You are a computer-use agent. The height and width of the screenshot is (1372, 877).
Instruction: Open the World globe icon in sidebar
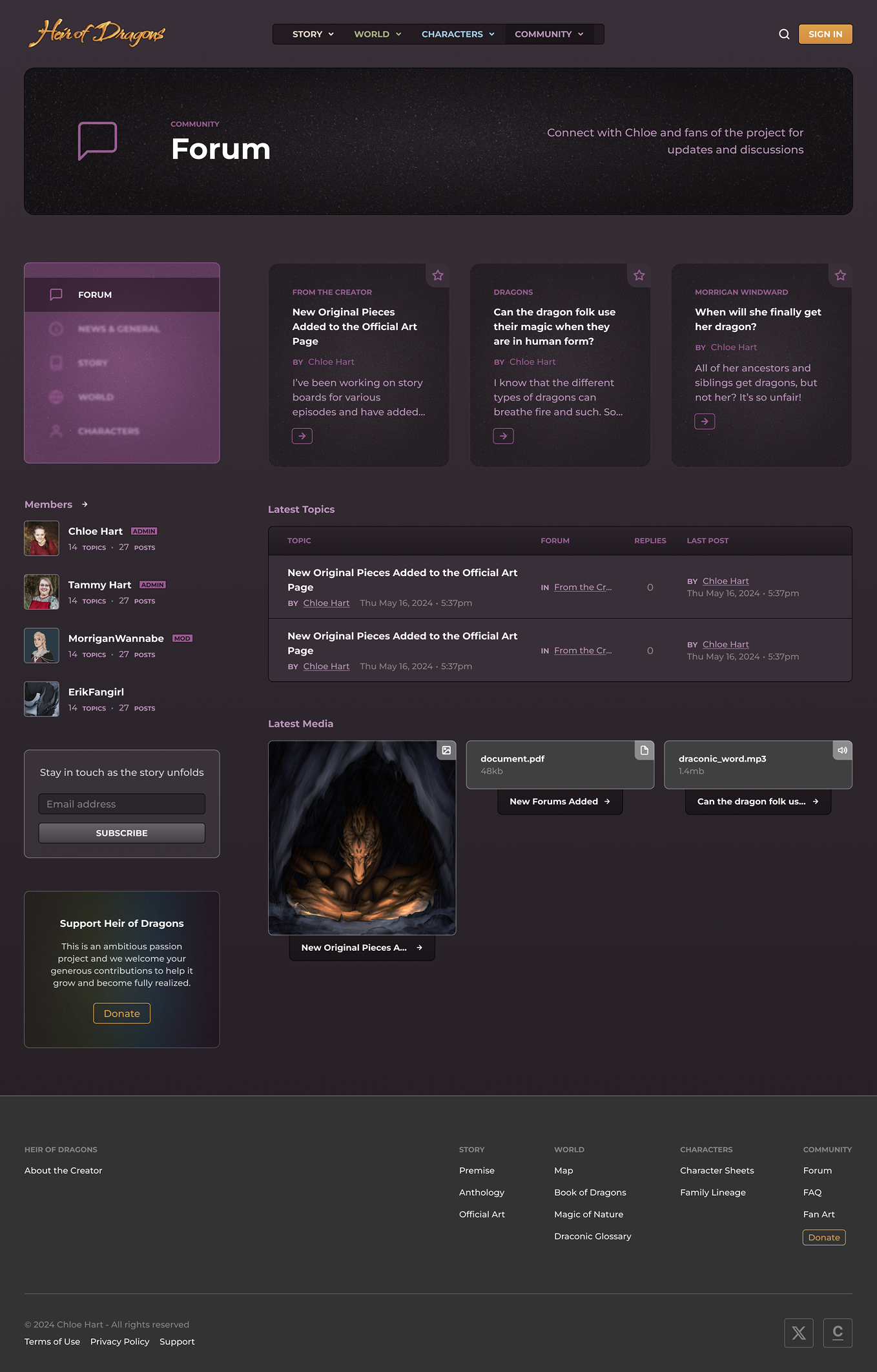(56, 397)
